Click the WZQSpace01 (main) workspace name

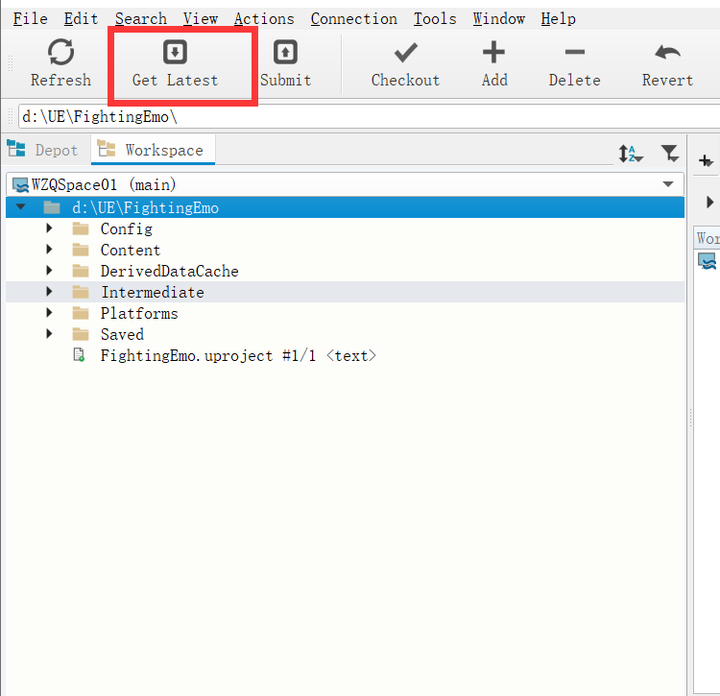click(104, 185)
